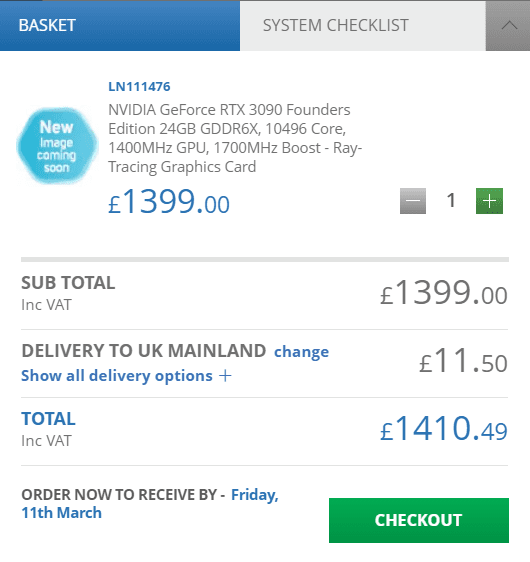Switch to the BASKET tab

(x=120, y=25)
